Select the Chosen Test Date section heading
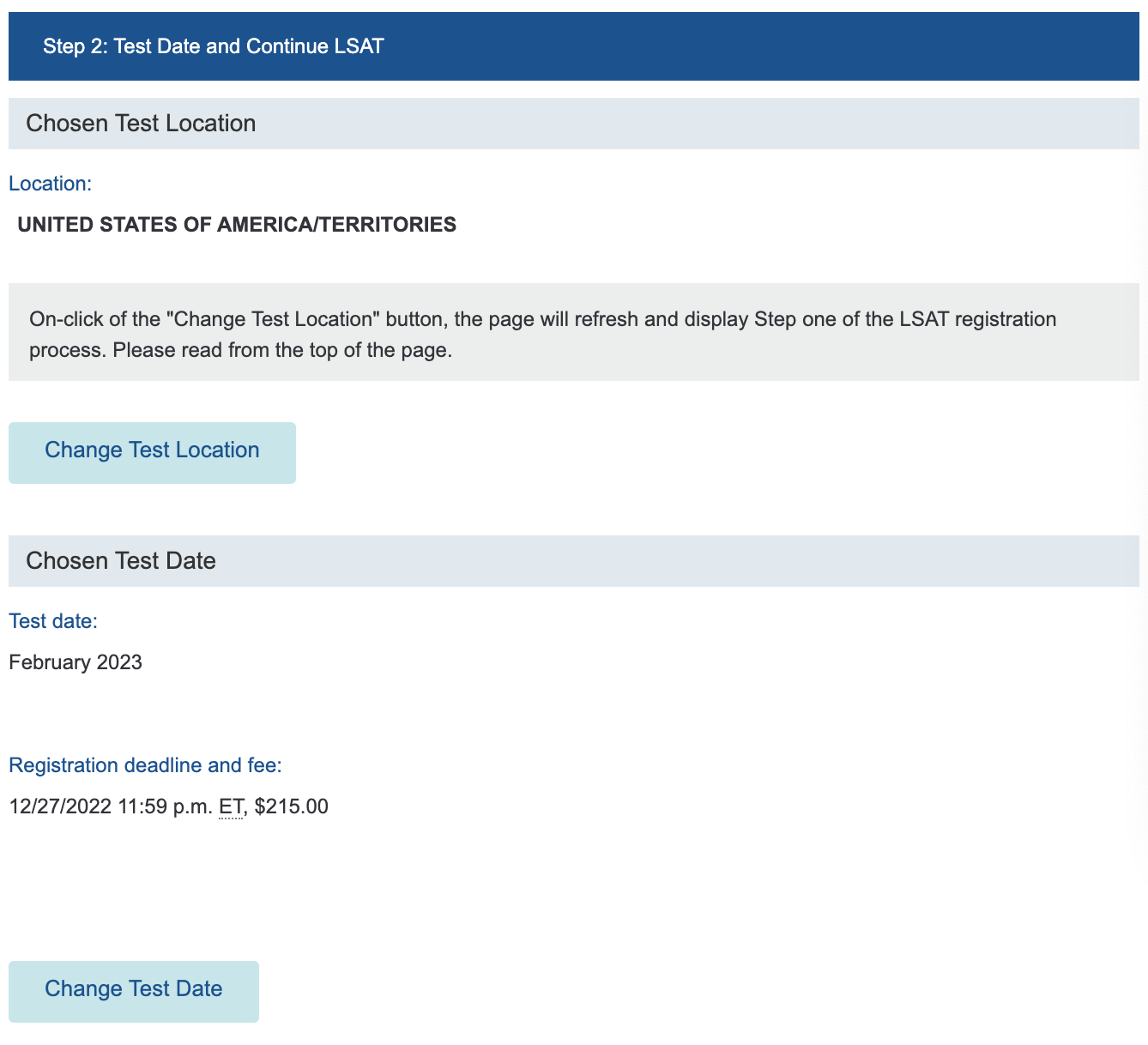The height and width of the screenshot is (1045, 1148). click(121, 561)
